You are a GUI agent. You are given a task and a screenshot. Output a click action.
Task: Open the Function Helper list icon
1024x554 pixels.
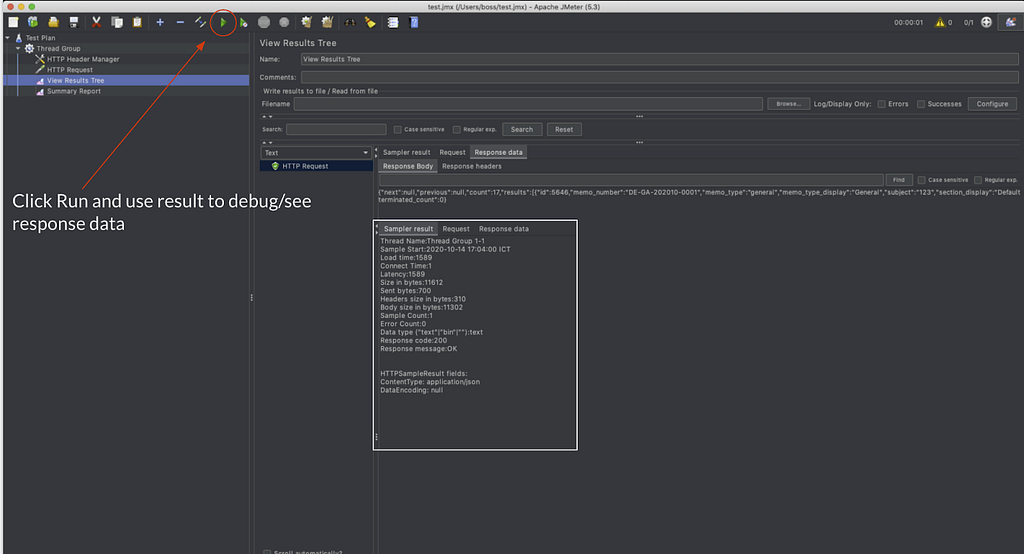pyautogui.click(x=392, y=22)
